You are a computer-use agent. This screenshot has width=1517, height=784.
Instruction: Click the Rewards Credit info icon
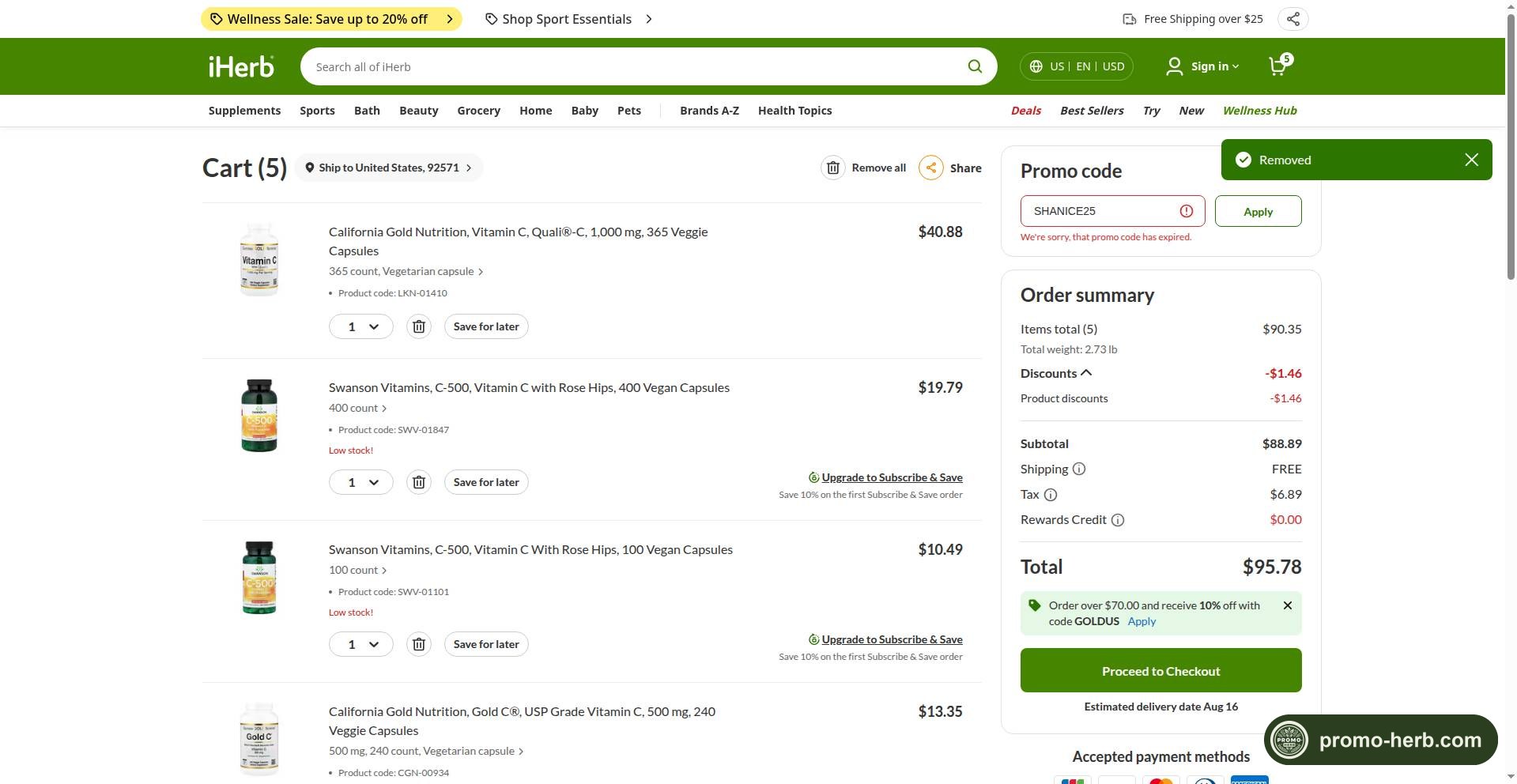pos(1118,520)
